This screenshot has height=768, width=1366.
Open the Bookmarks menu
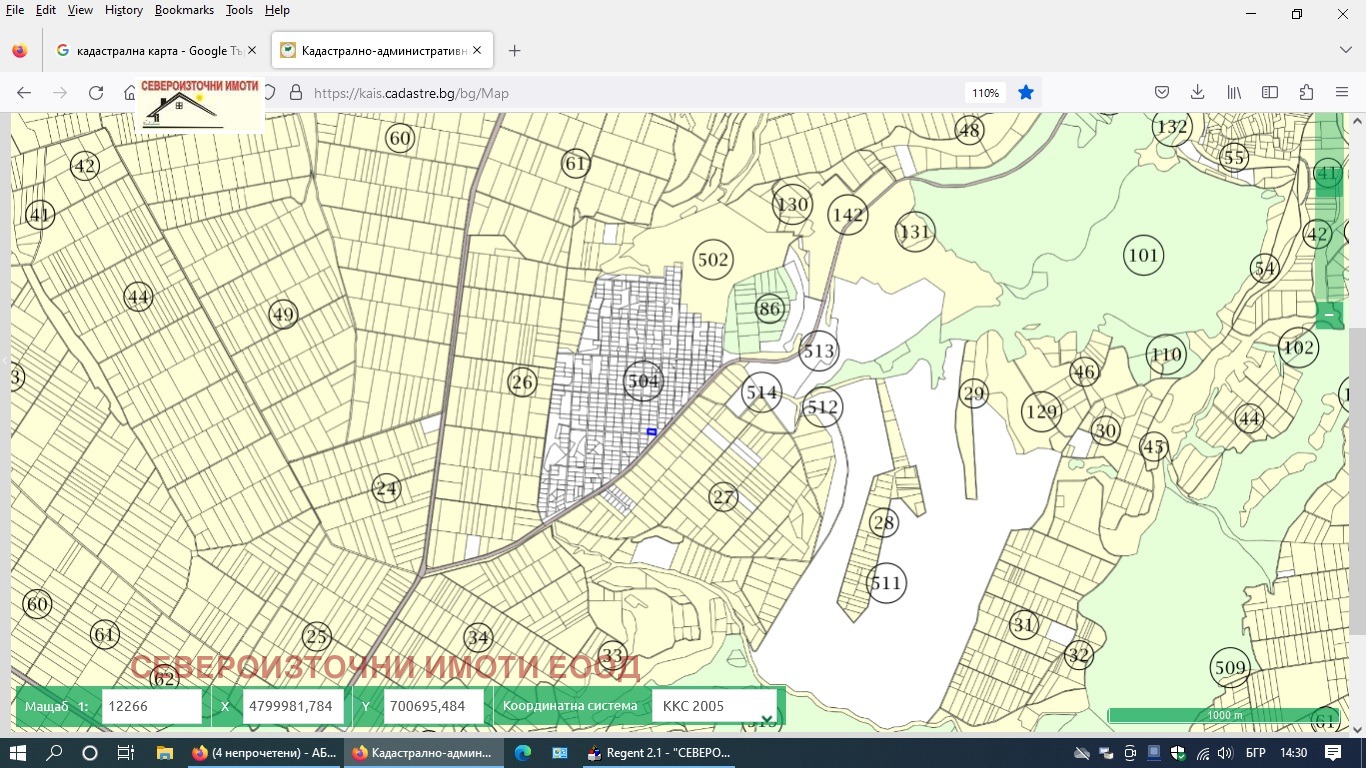[x=184, y=10]
